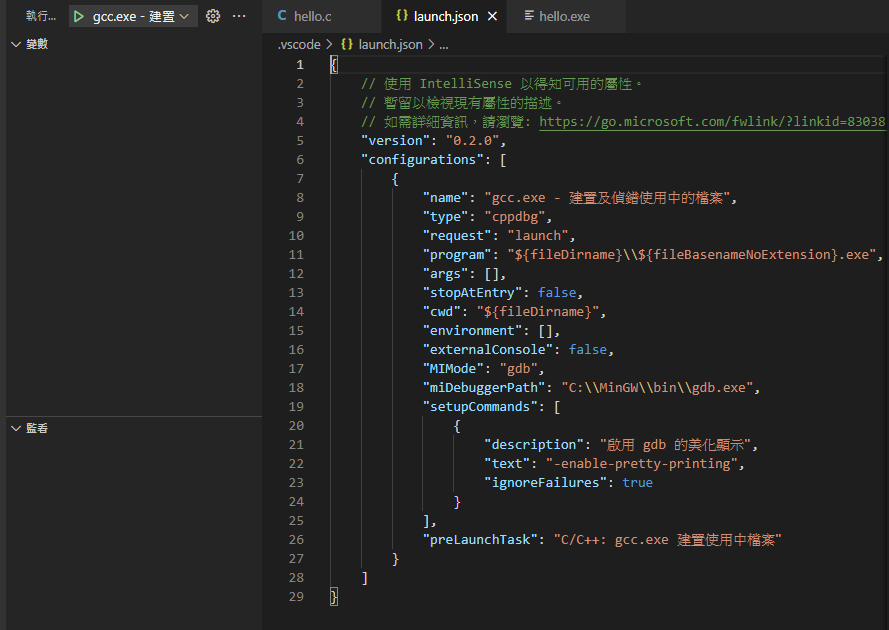The width and height of the screenshot is (889, 630).
Task: Click the true value of ignoreFailures
Action: (x=637, y=483)
